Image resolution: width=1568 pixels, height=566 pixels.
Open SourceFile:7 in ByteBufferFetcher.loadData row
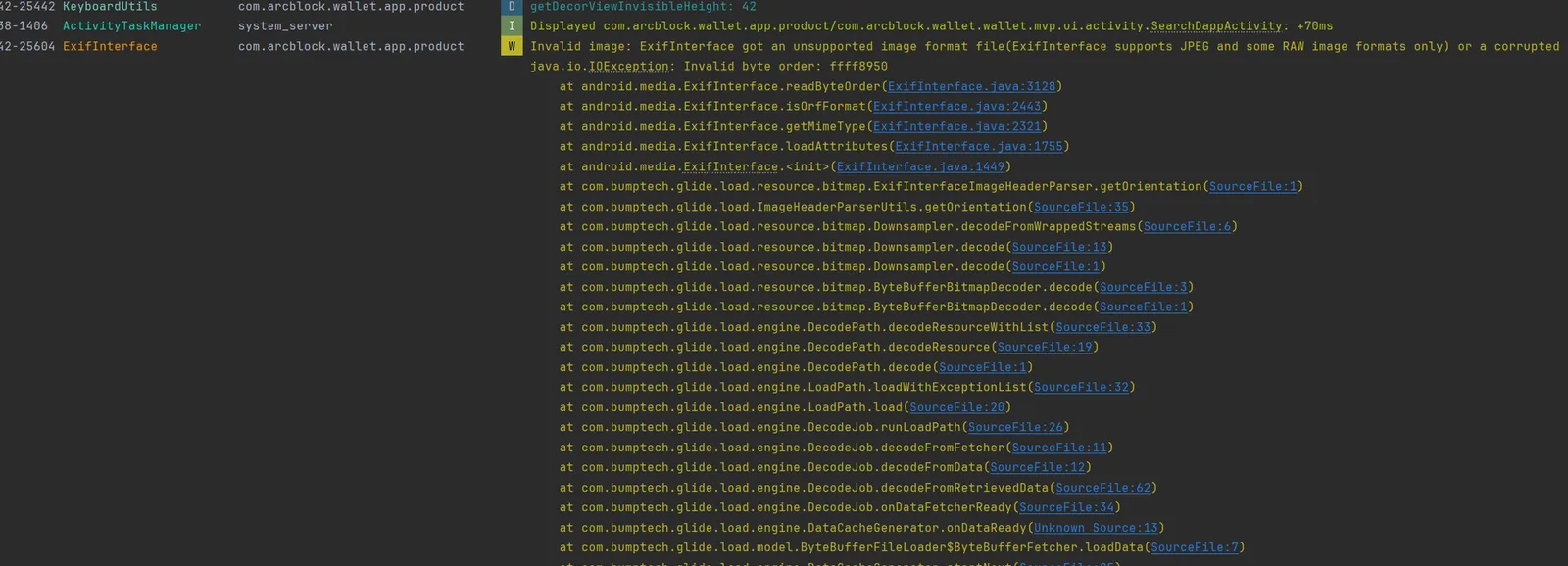click(x=1195, y=547)
